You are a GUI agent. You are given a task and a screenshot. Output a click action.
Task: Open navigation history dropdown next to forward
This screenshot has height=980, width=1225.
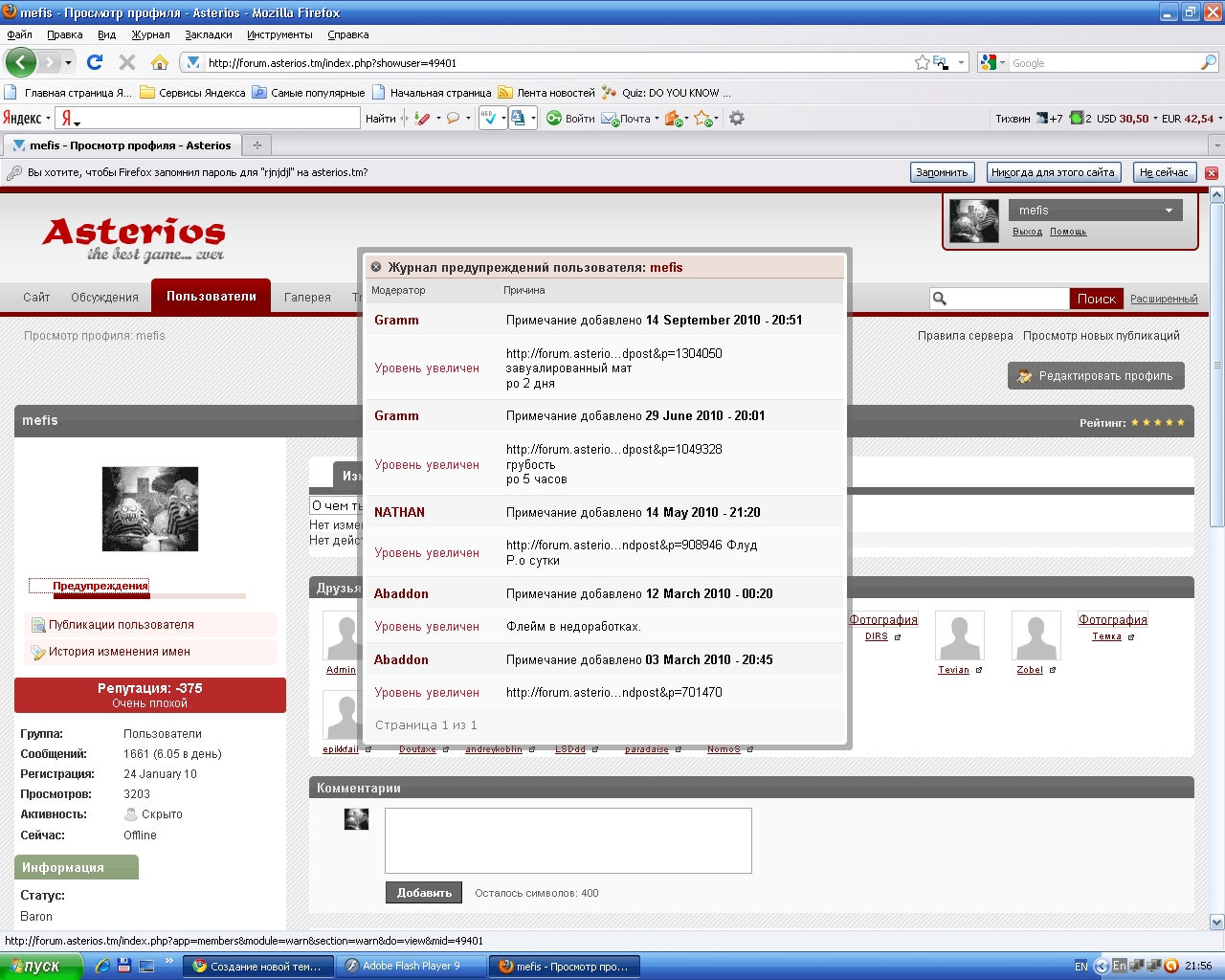coord(68,63)
